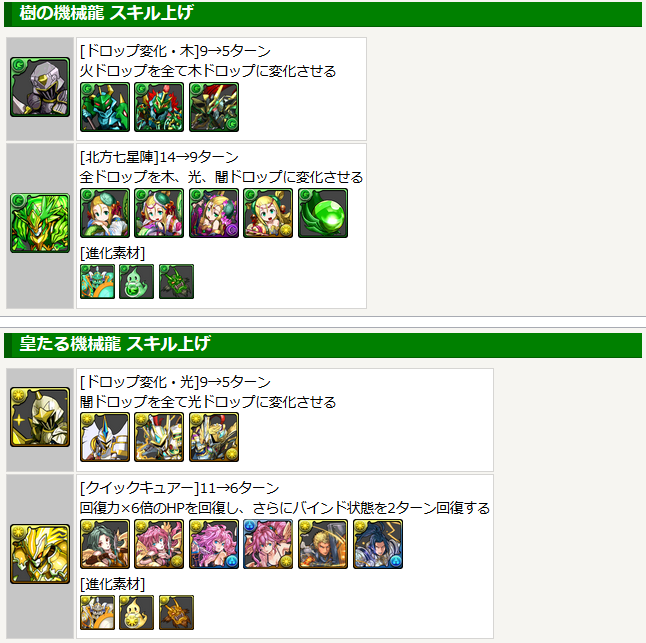
Task: Open the blond warrior with shield icon
Action: coord(323,544)
